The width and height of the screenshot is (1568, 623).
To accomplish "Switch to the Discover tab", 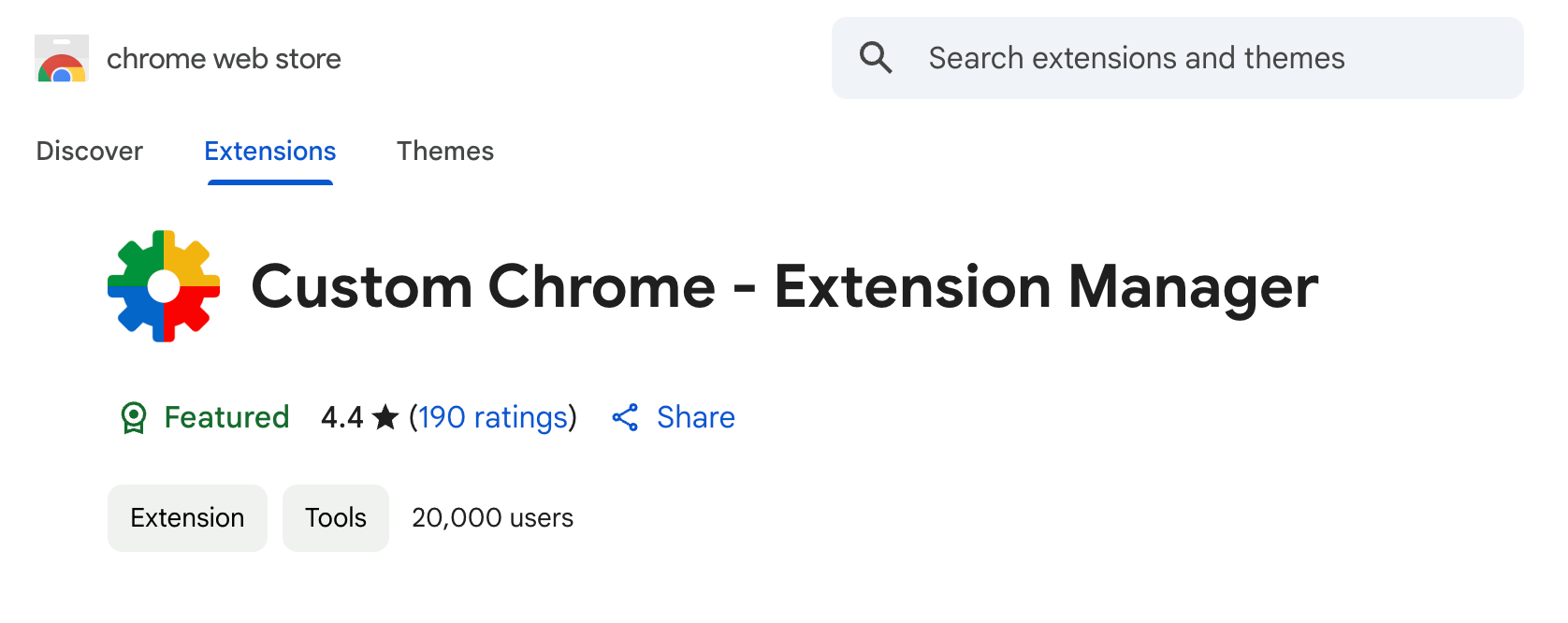I will [x=90, y=151].
